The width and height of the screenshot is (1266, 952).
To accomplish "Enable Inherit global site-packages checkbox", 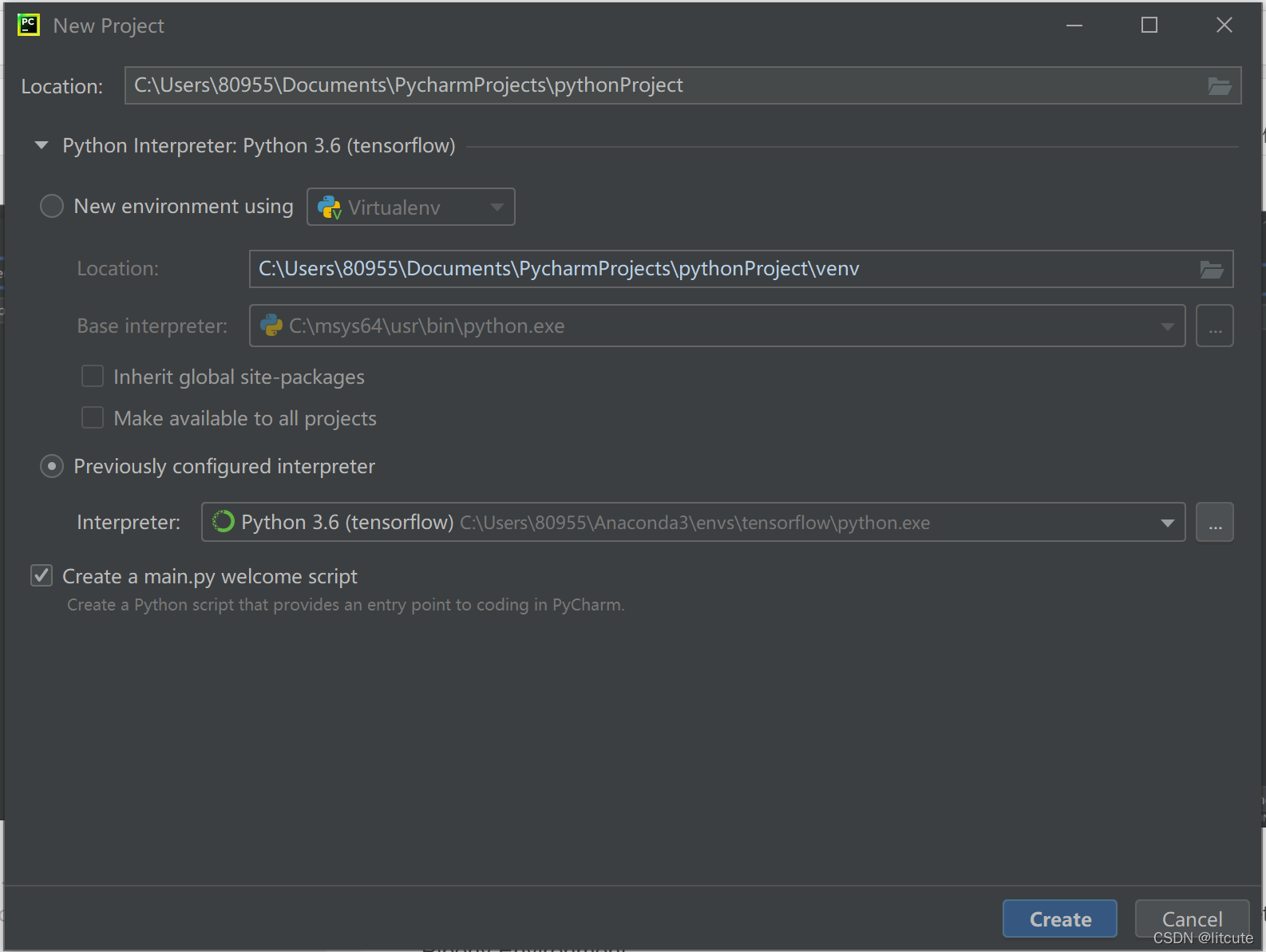I will 93,377.
